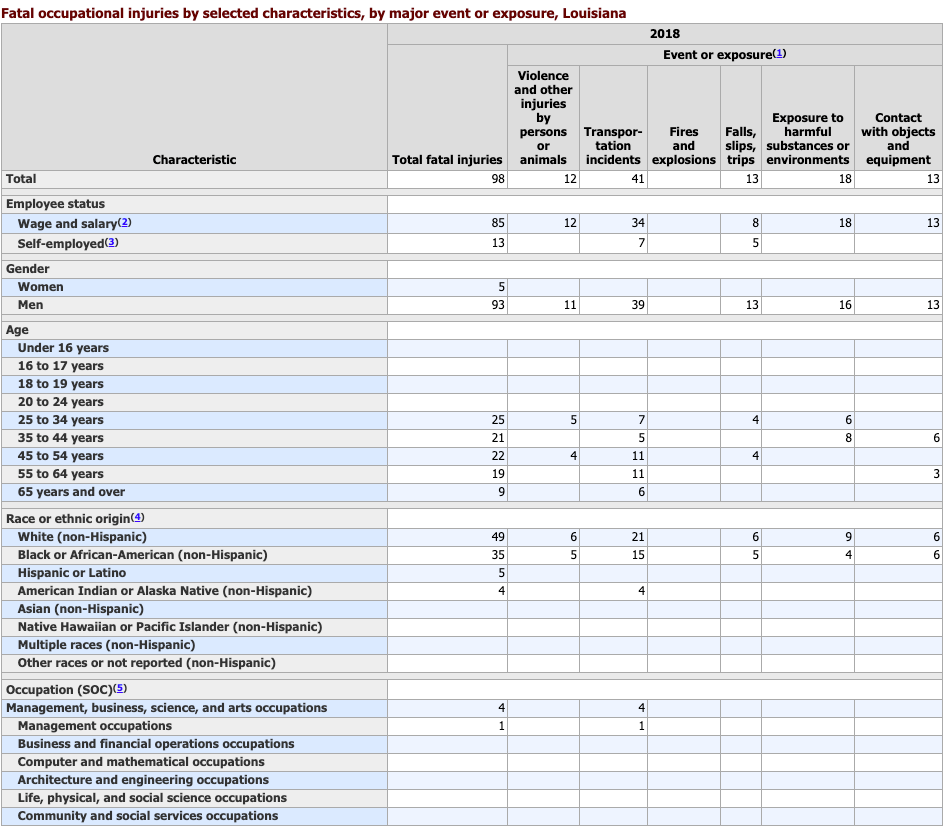Select Architecture and engineering occupations row label
This screenshot has width=943, height=826.
143,780
